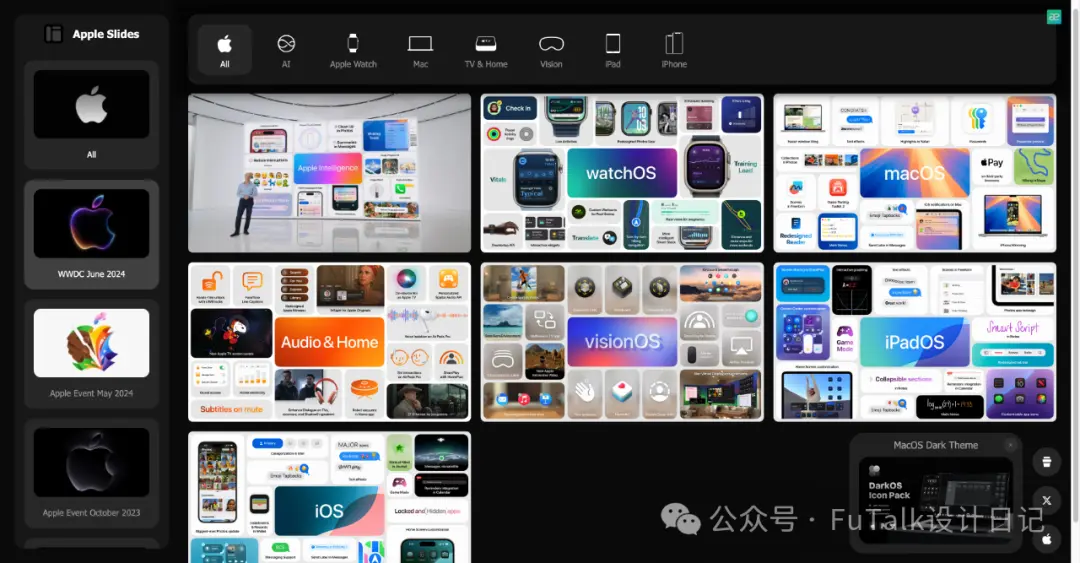This screenshot has height=563, width=1080.
Task: Open the X social link button
Action: click(x=1046, y=500)
